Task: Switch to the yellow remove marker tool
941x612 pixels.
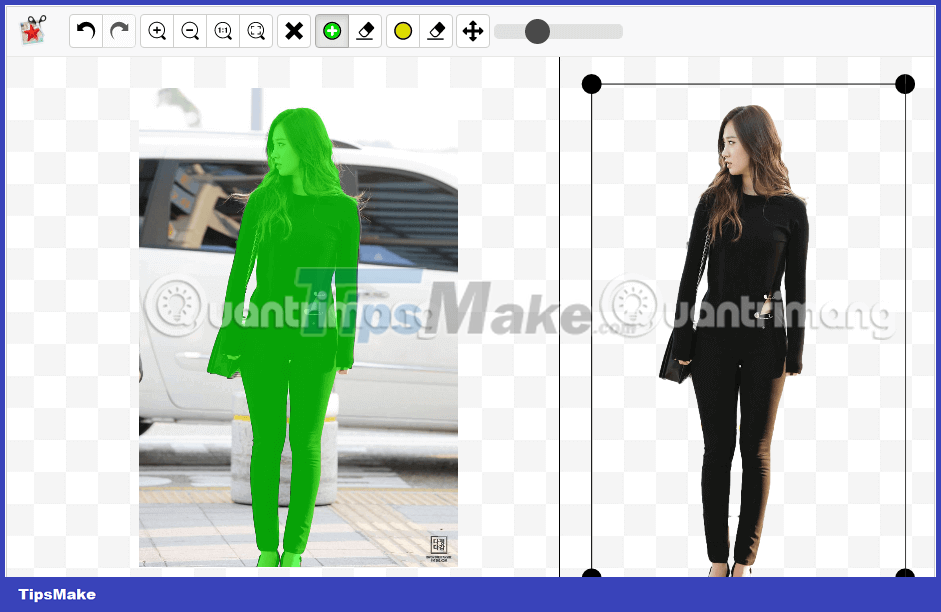Action: (x=403, y=30)
